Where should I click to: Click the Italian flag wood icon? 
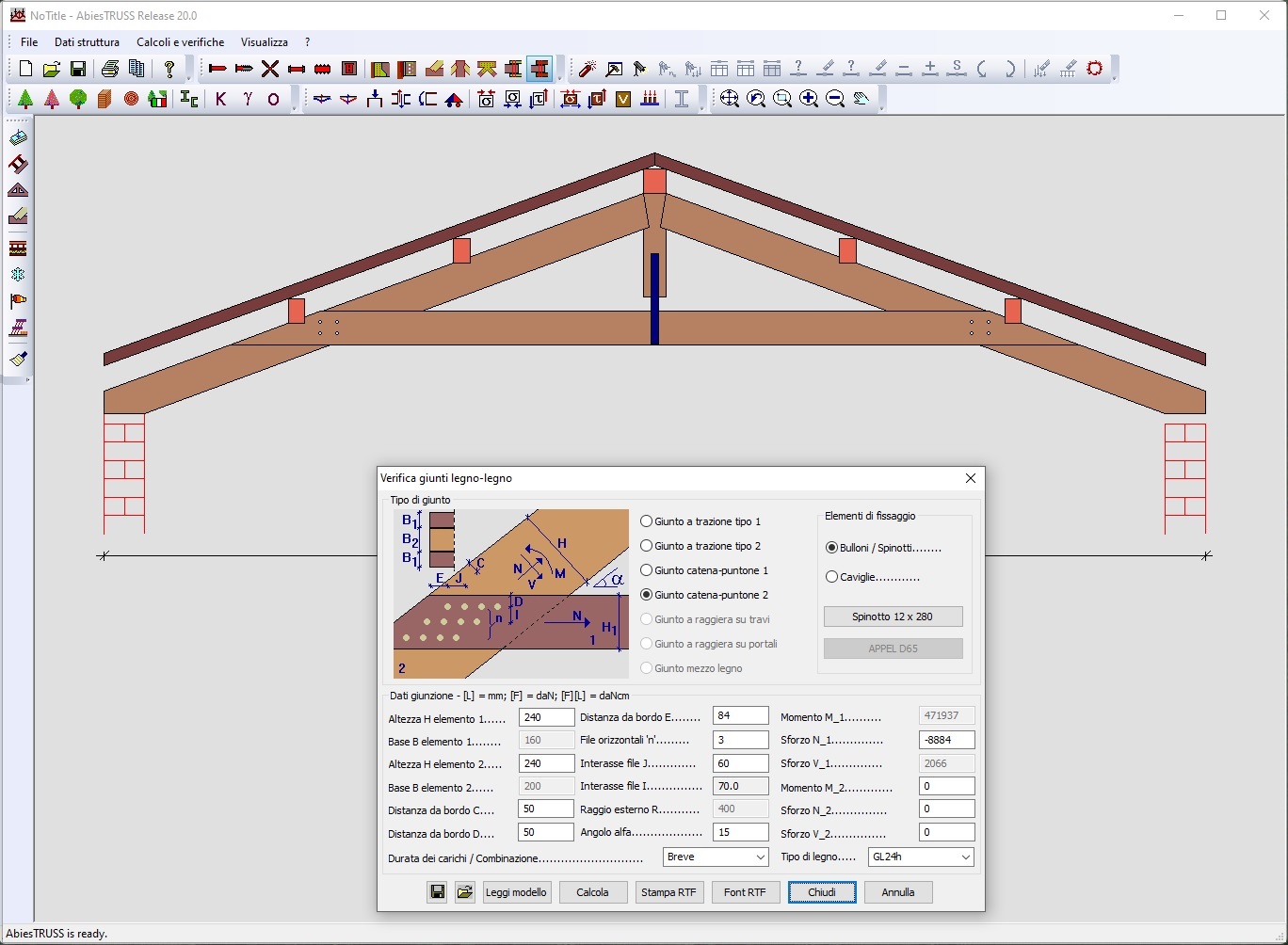157,99
